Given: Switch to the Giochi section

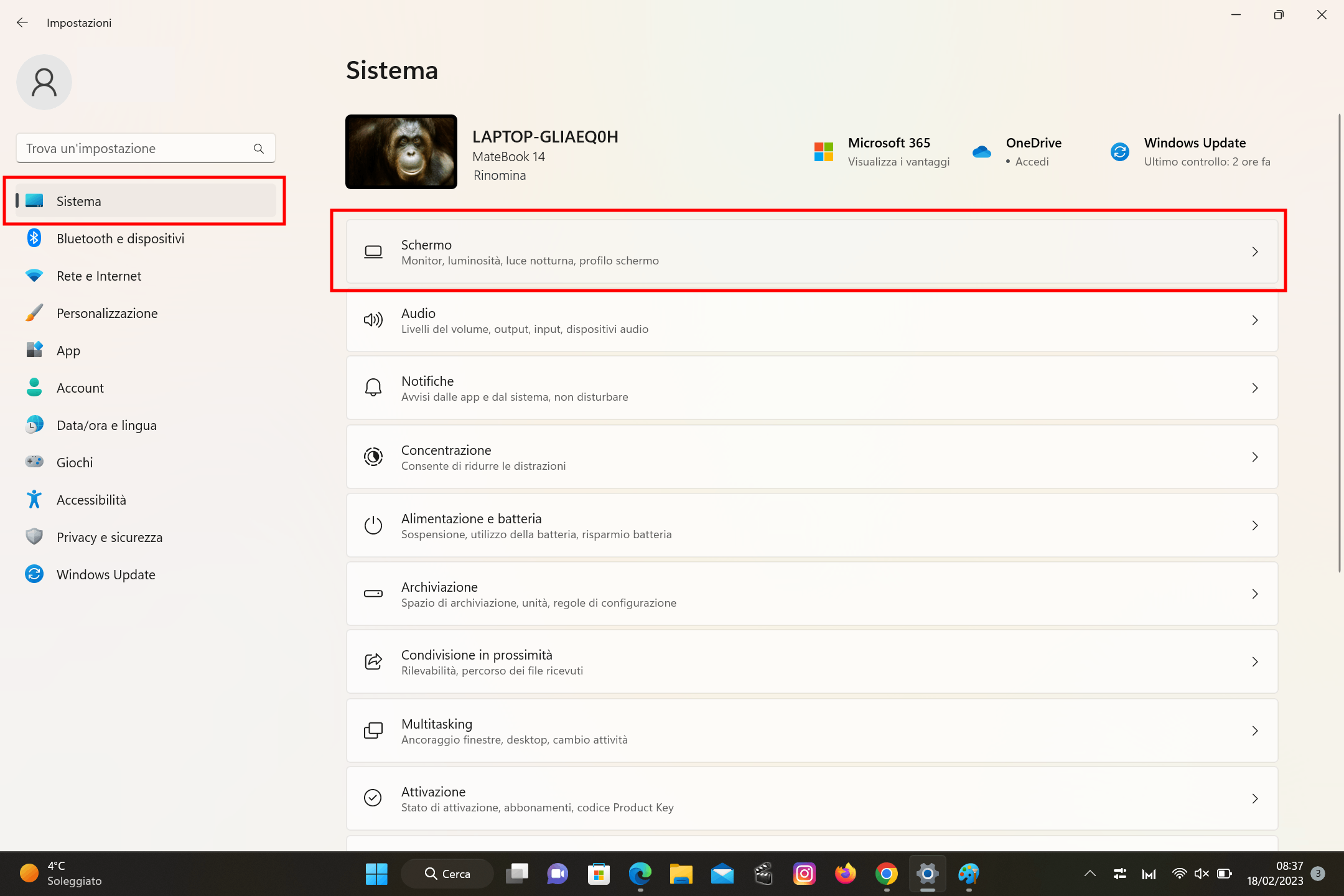Looking at the screenshot, I should pos(75,462).
